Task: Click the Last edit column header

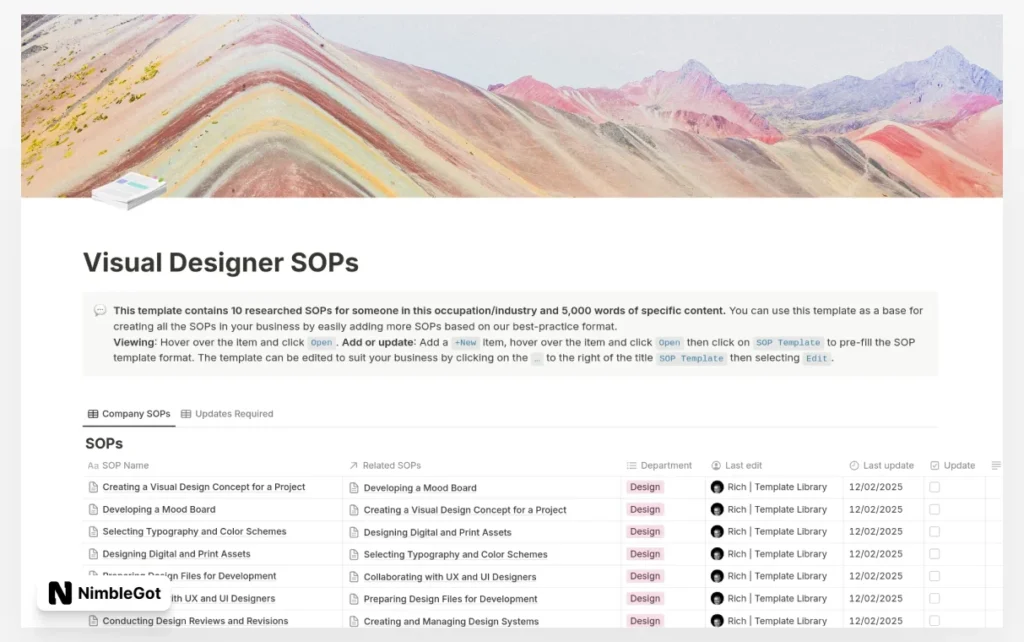Action: pos(736,465)
